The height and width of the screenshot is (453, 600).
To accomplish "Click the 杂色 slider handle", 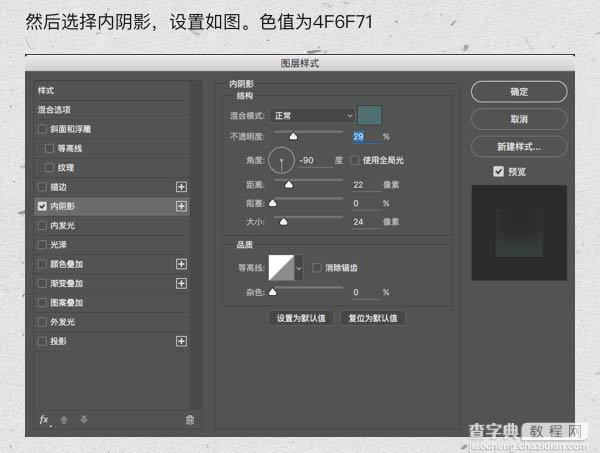I will (x=272, y=292).
